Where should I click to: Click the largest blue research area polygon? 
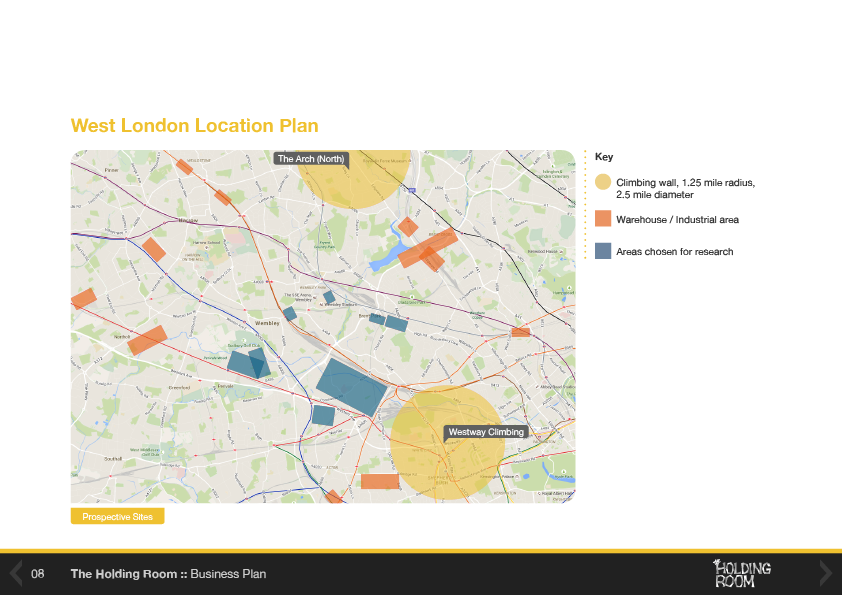[x=350, y=386]
